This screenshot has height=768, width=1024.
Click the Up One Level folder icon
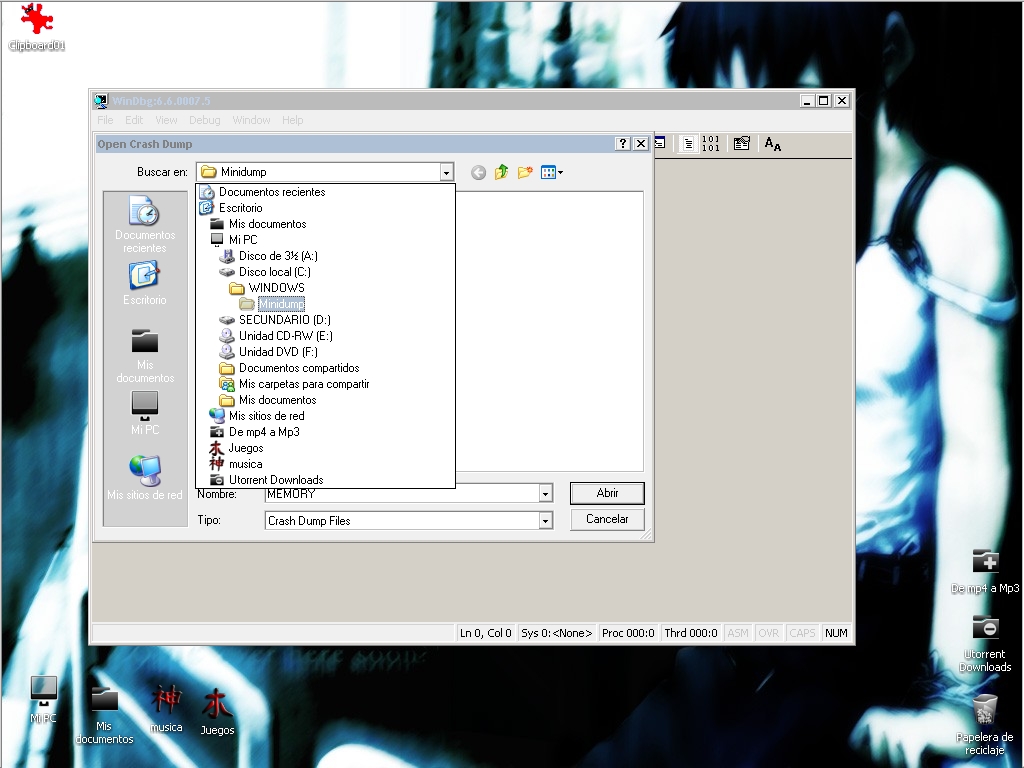coord(502,172)
